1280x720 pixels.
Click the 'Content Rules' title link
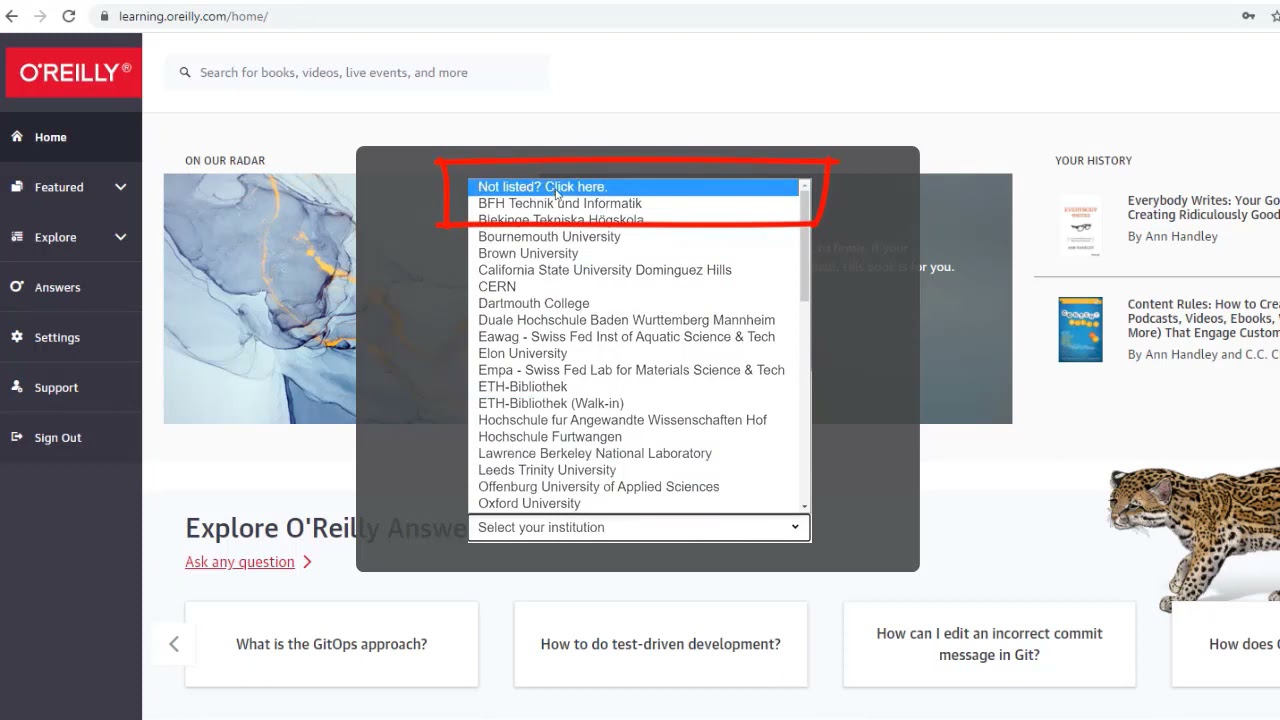coord(1204,318)
